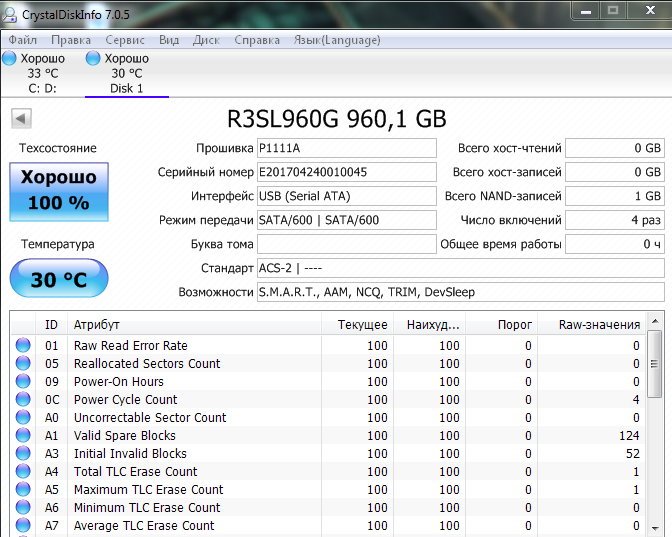Open the Сервис menu

pyautogui.click(x=125, y=40)
